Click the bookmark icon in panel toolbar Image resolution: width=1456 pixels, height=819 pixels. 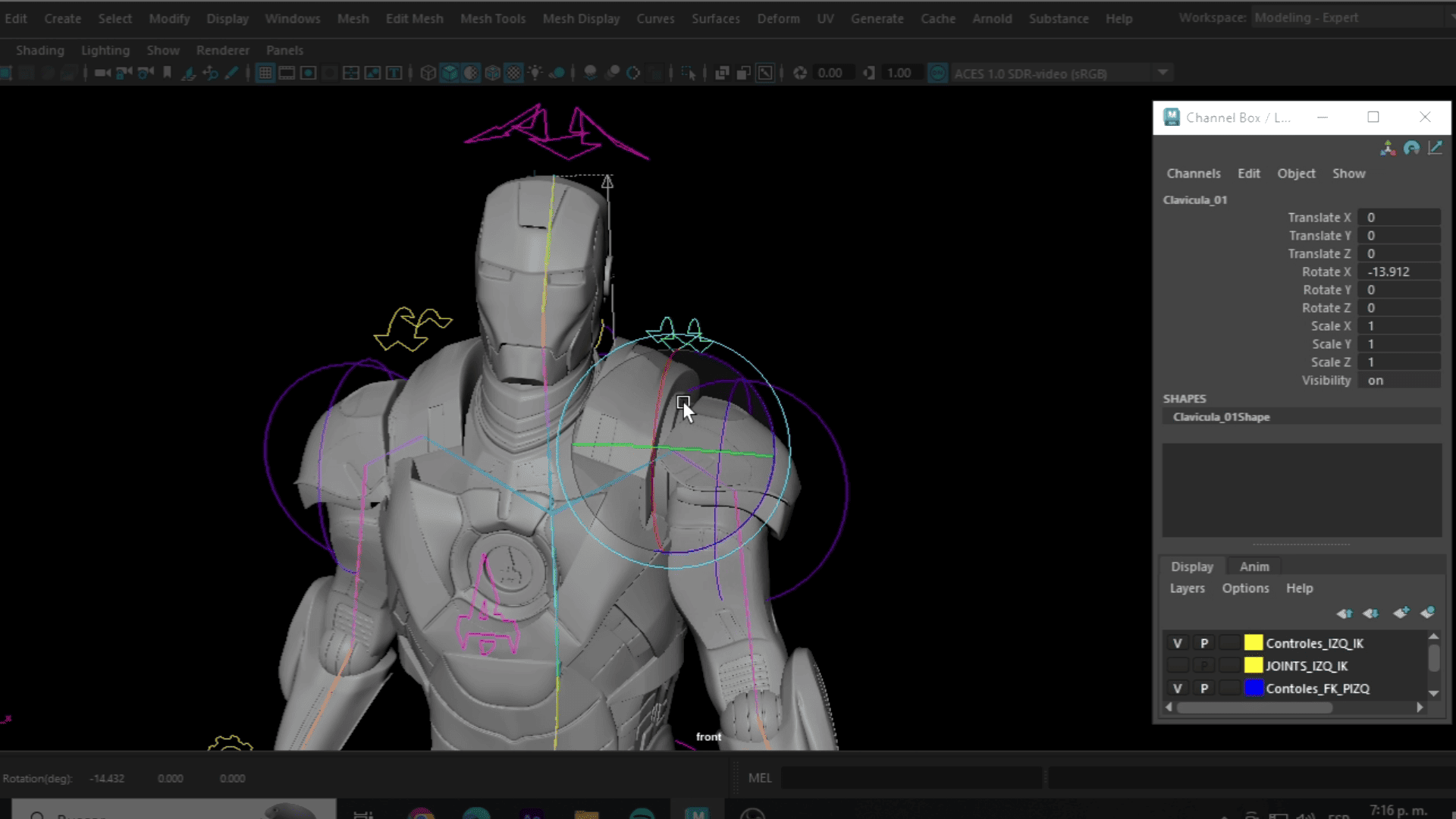(x=167, y=74)
